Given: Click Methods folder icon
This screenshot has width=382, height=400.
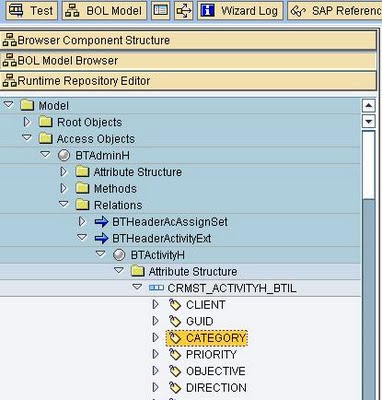Looking at the screenshot, I should click(x=82, y=189).
